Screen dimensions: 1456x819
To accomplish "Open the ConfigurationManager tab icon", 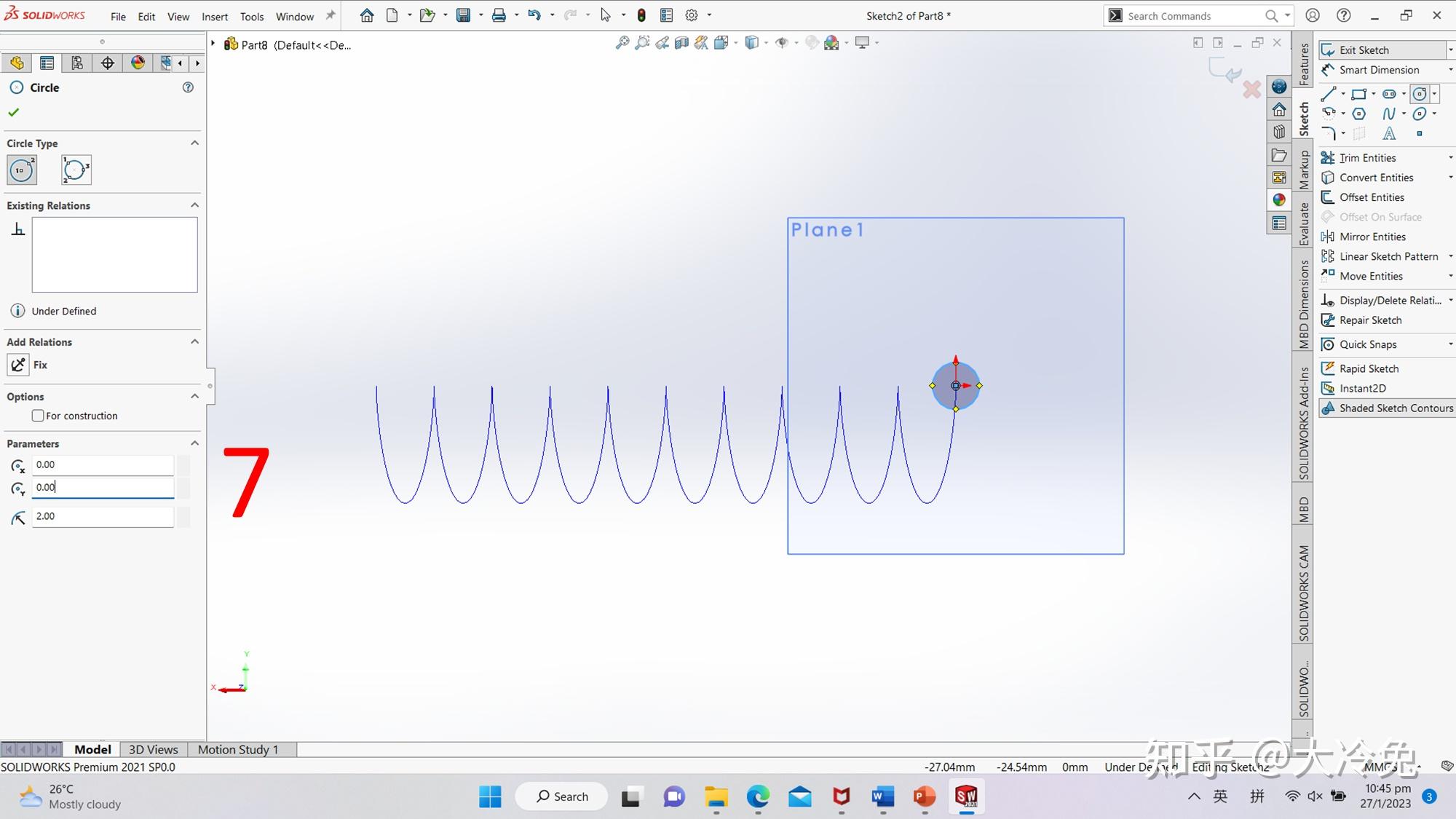I will coord(77,63).
